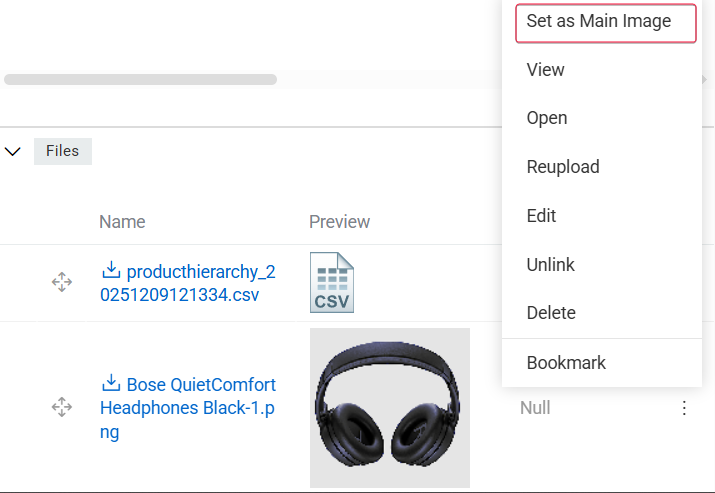Click download icon beside producthierarchy CSV file

point(111,271)
